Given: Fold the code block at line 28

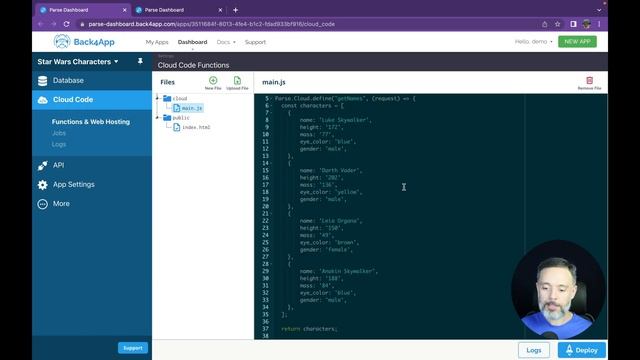Looking at the screenshot, I should [x=271, y=264].
